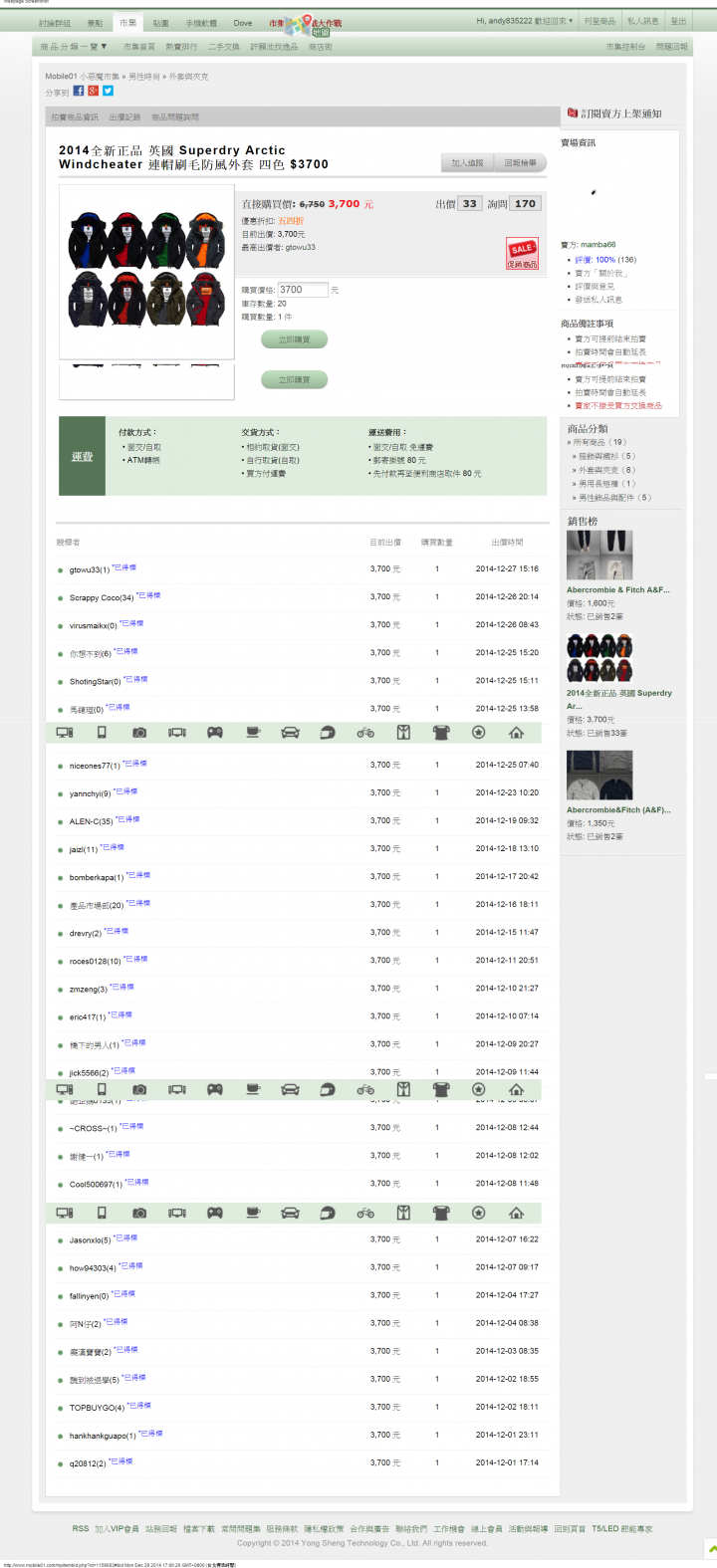Open 二手交換 in the green submenu

coord(224,47)
